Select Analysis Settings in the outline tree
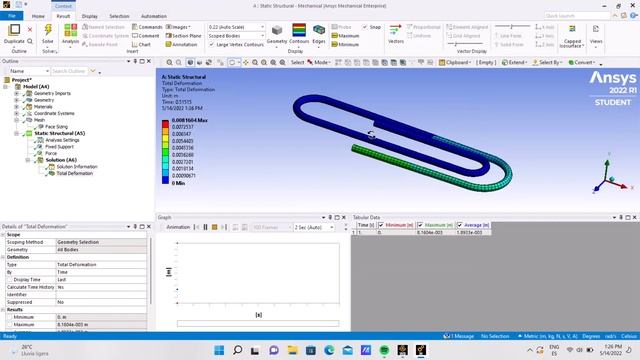The image size is (640, 360). click(x=62, y=140)
